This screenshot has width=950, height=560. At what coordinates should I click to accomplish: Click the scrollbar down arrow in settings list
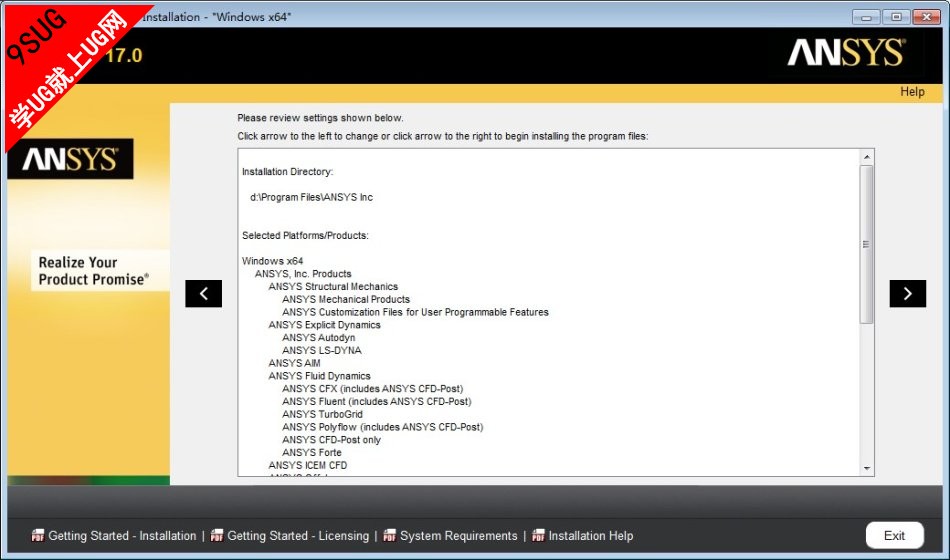coord(866,468)
